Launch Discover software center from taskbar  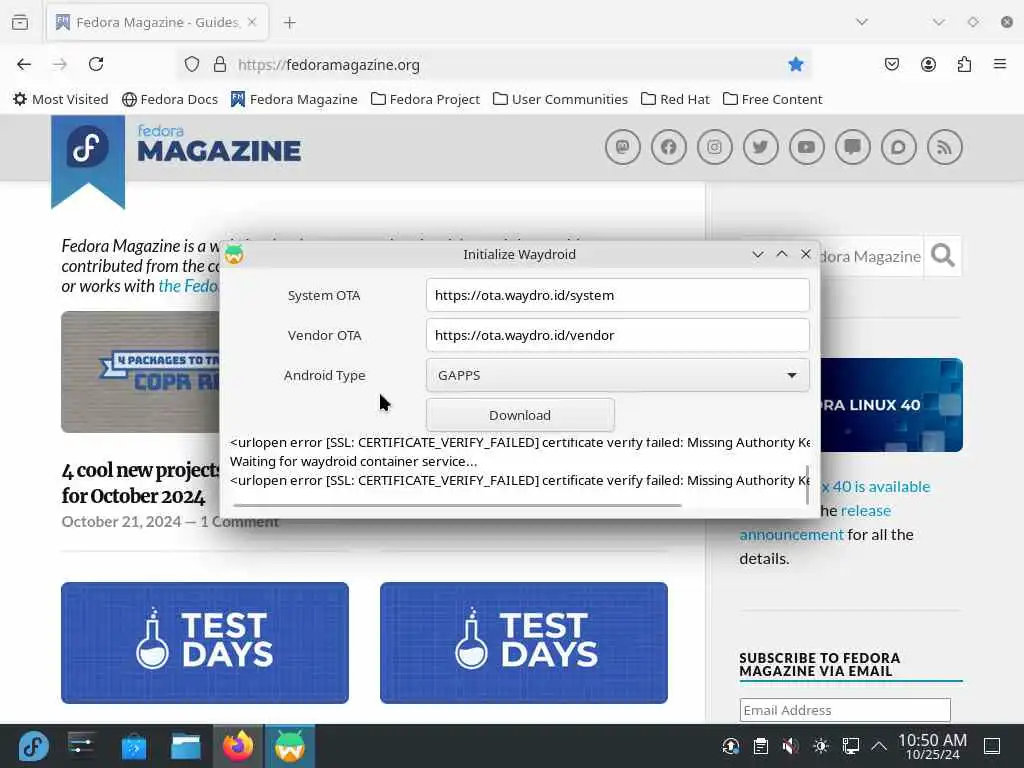[134, 746]
